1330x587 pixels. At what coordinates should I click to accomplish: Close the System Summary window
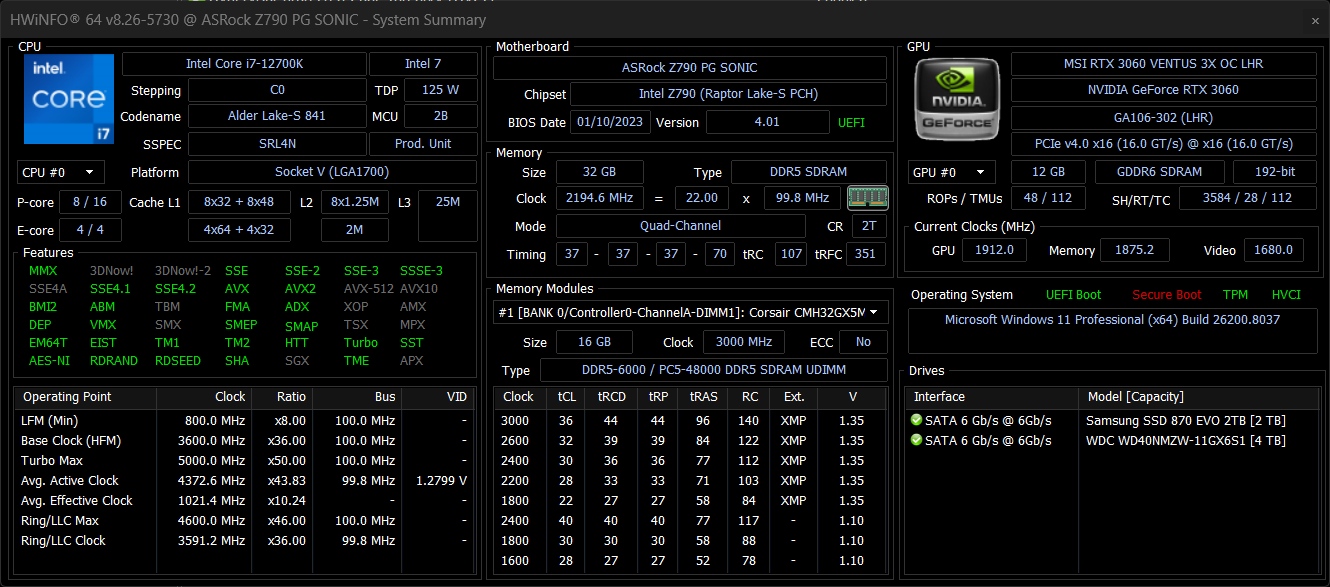click(1314, 20)
